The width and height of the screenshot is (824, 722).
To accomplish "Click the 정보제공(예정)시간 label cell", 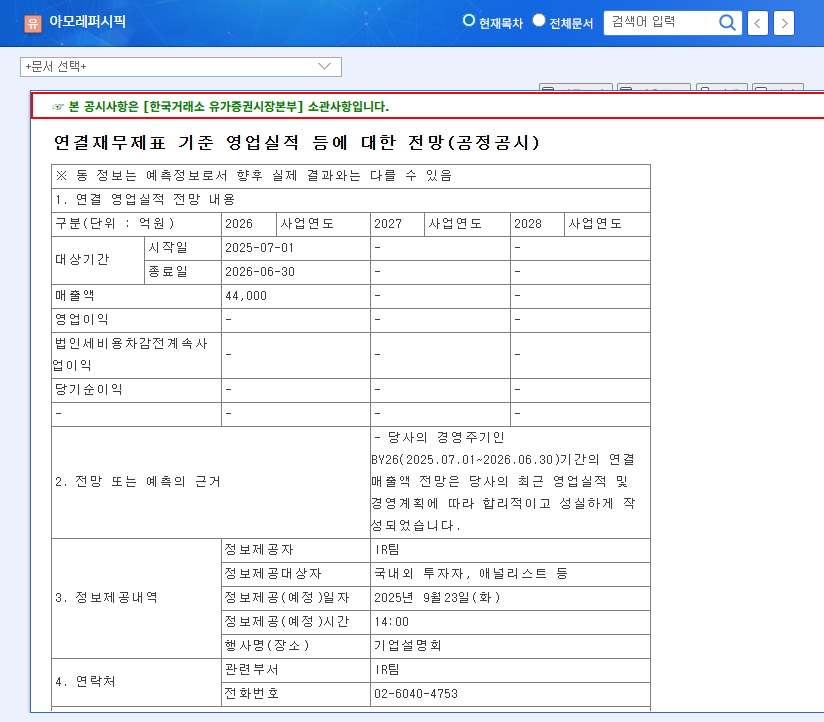I will click(x=296, y=622).
